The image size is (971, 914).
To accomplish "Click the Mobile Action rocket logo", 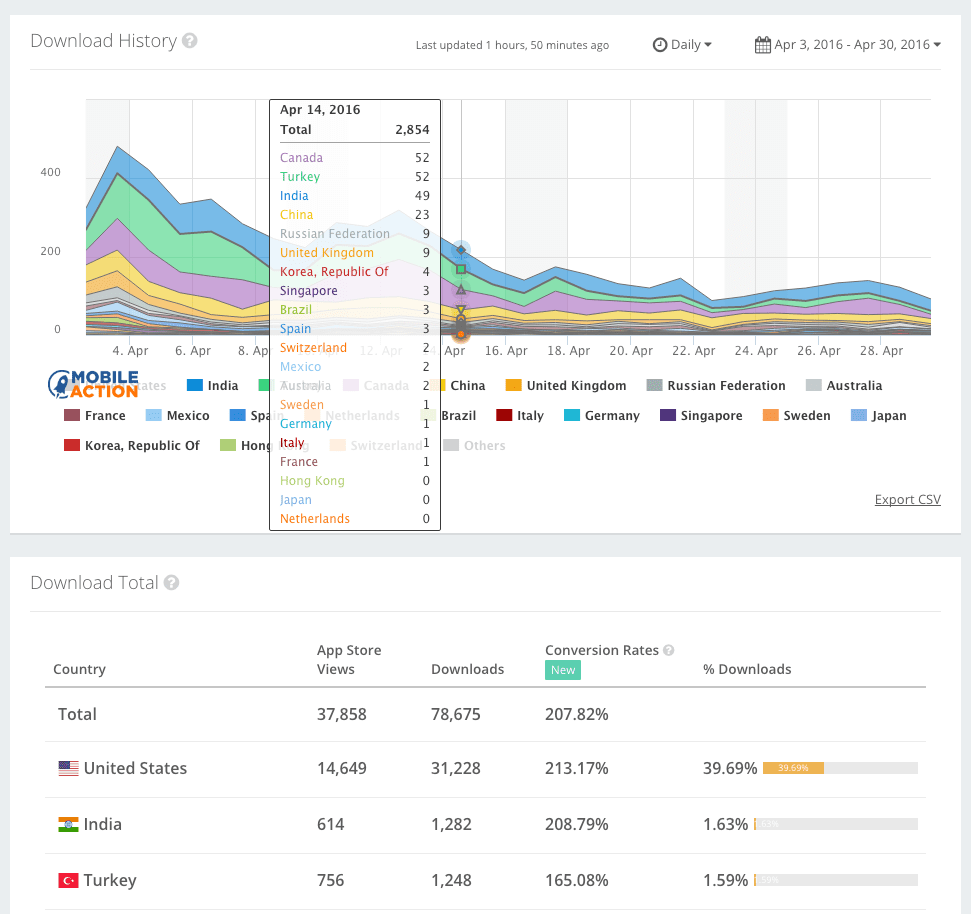I will (60, 383).
